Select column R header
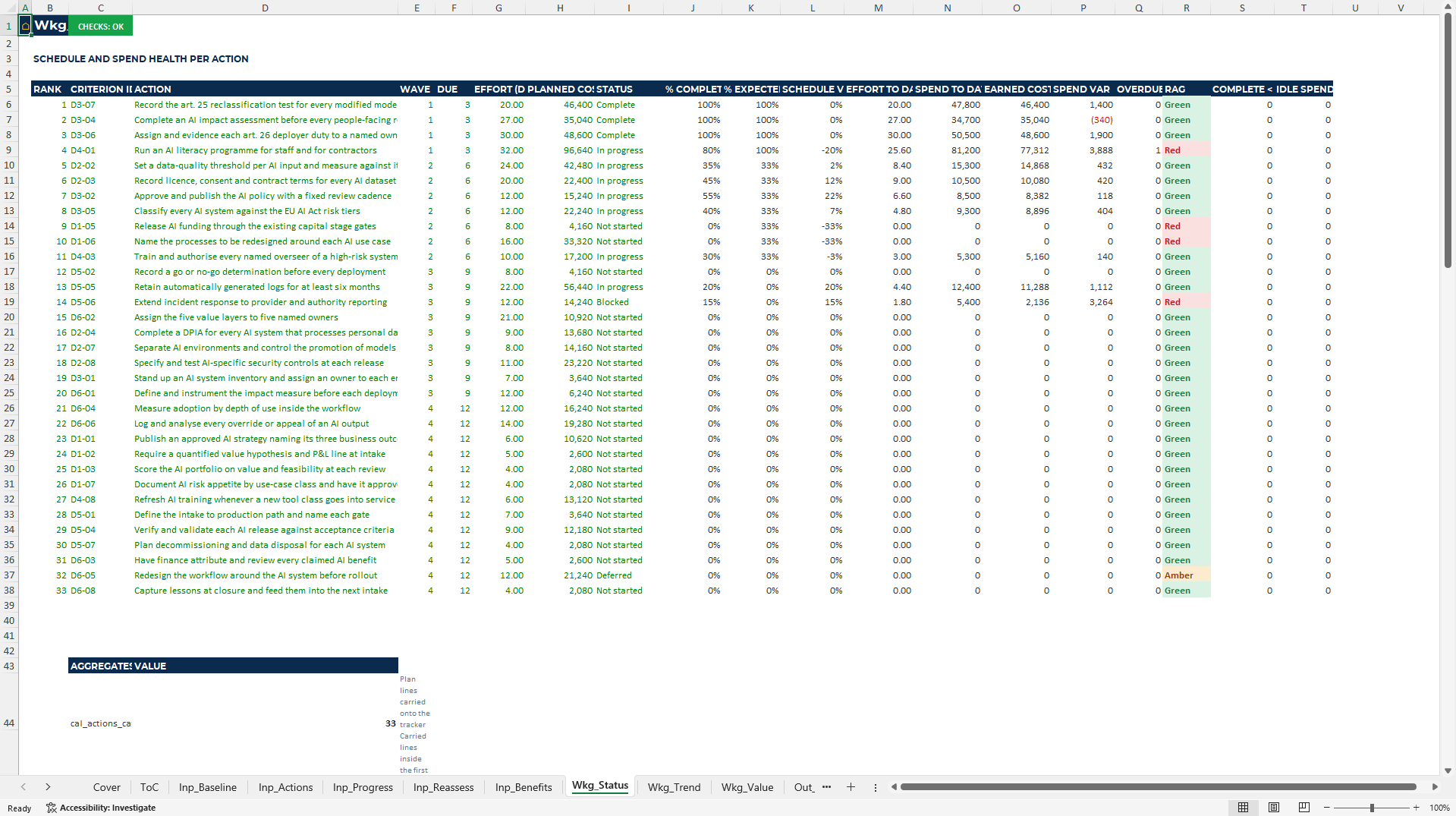The height and width of the screenshot is (816, 1456). point(1186,8)
